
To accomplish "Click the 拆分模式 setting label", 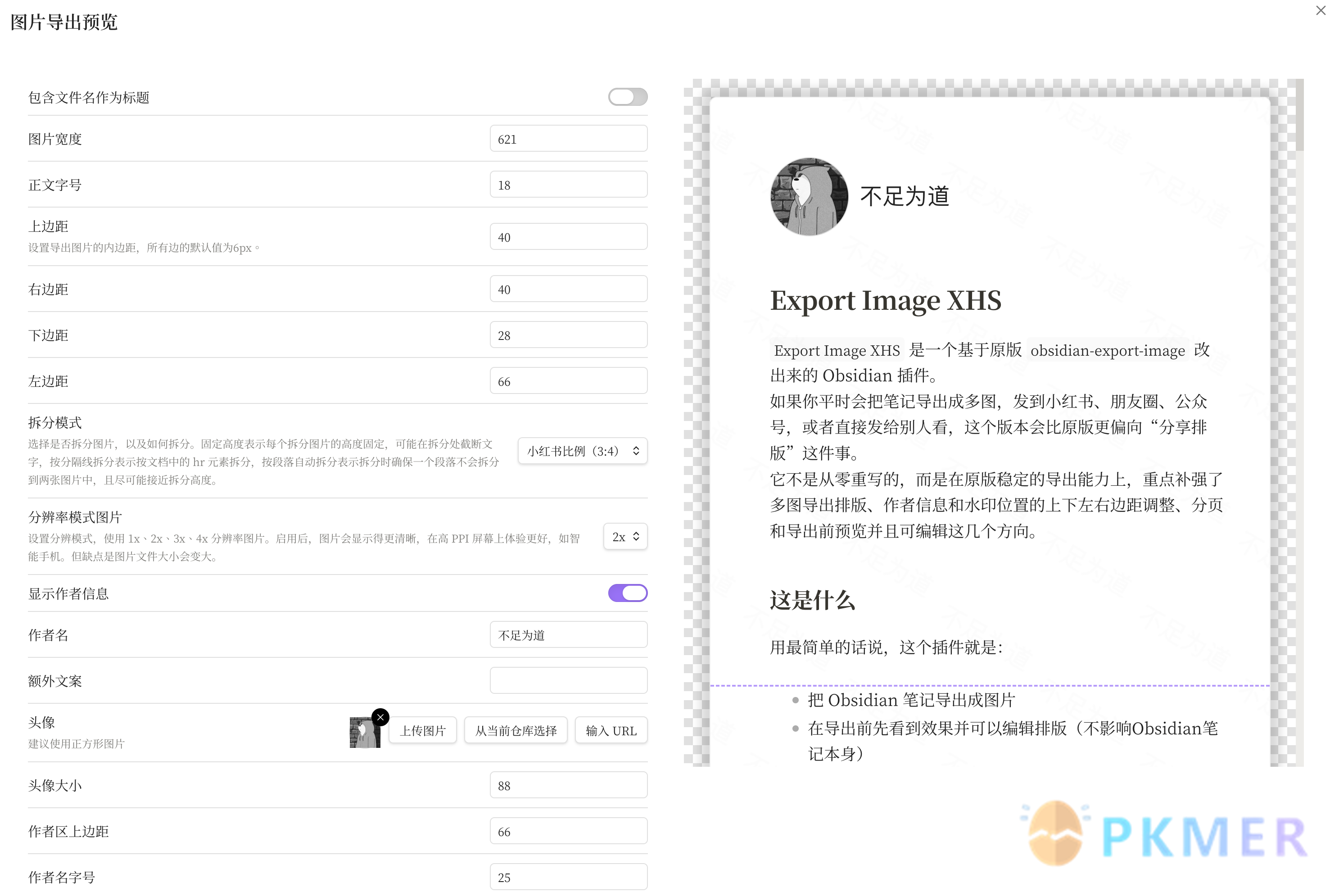I will pos(55,423).
